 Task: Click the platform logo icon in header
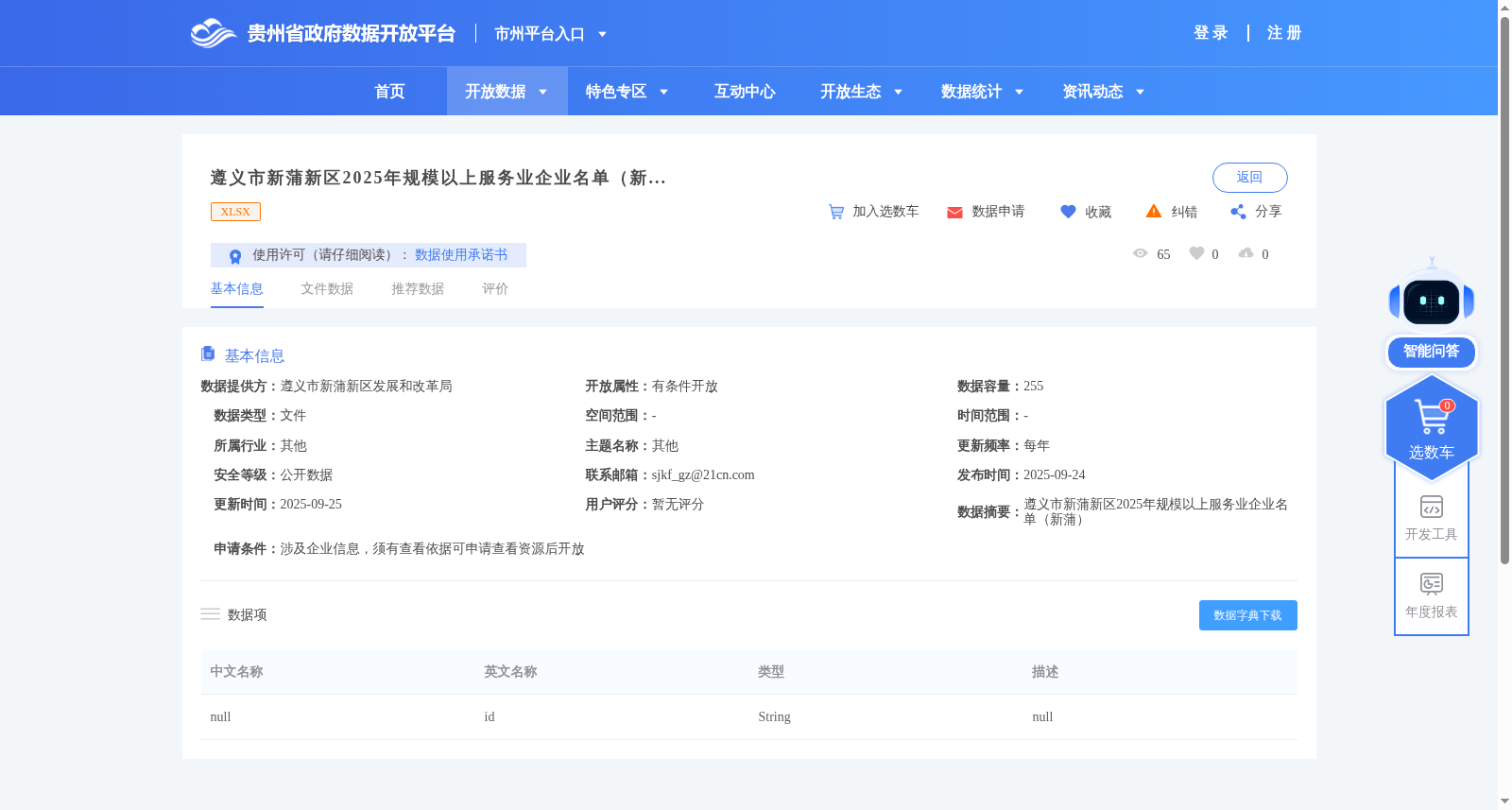coord(213,33)
